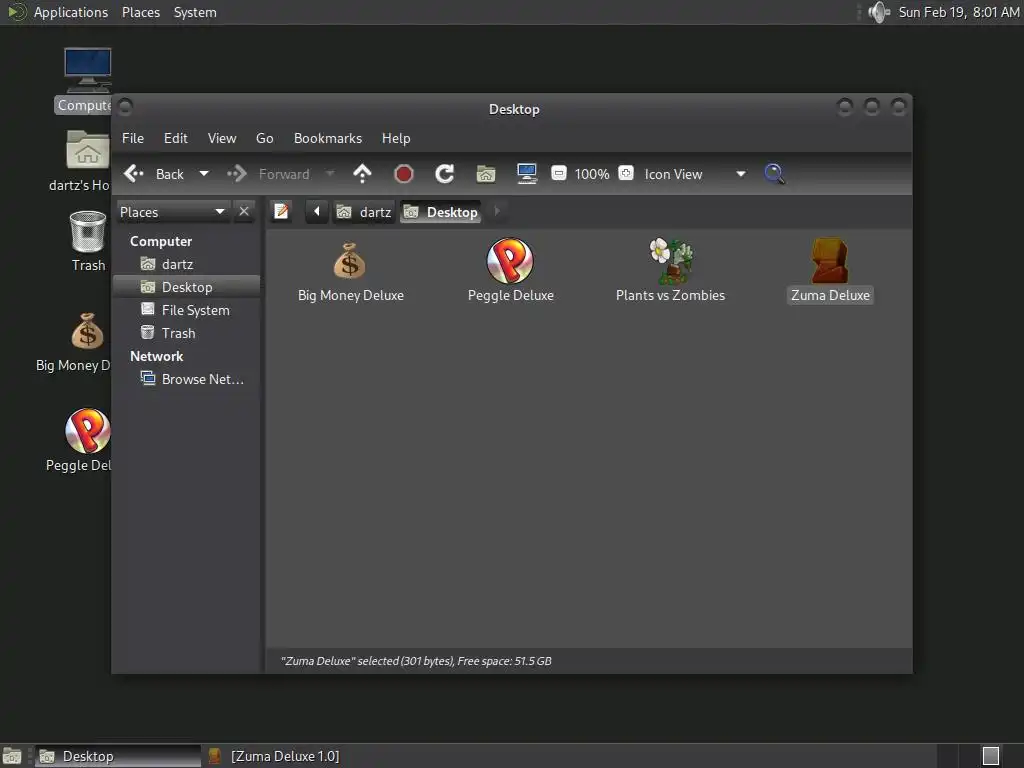Click the status bar selection text

416,661
